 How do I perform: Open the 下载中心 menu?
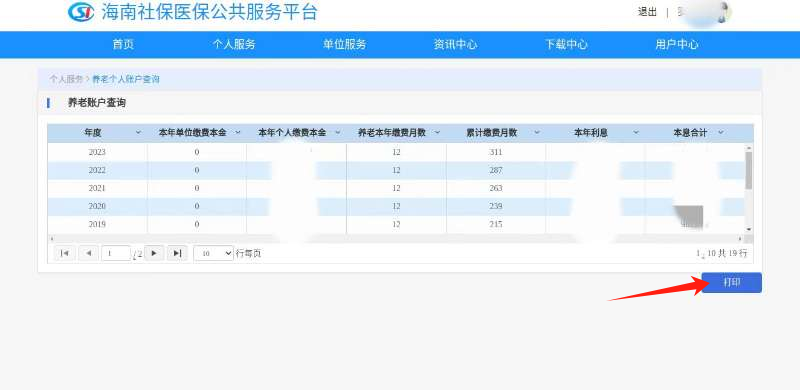(566, 44)
